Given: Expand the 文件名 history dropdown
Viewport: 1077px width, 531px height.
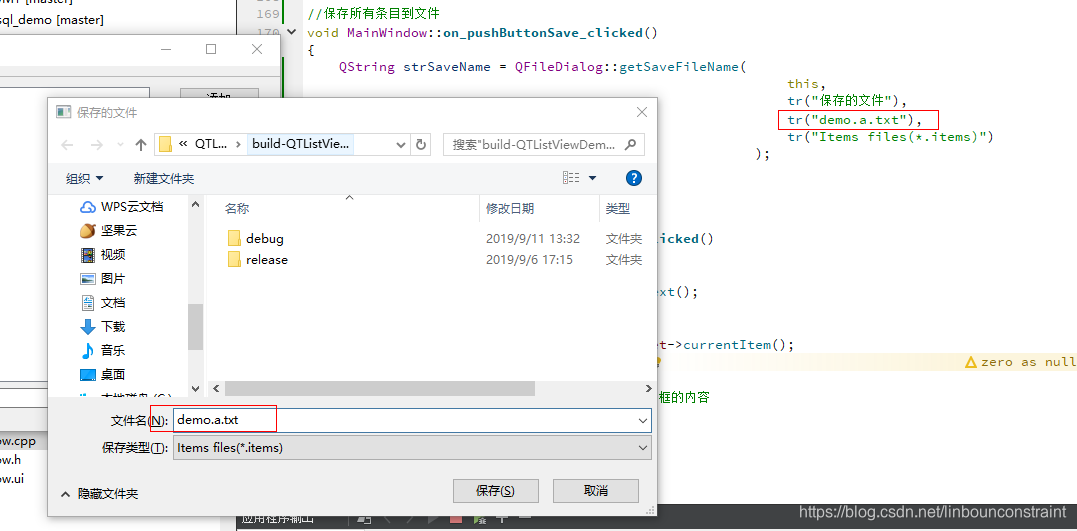Looking at the screenshot, I should (644, 420).
